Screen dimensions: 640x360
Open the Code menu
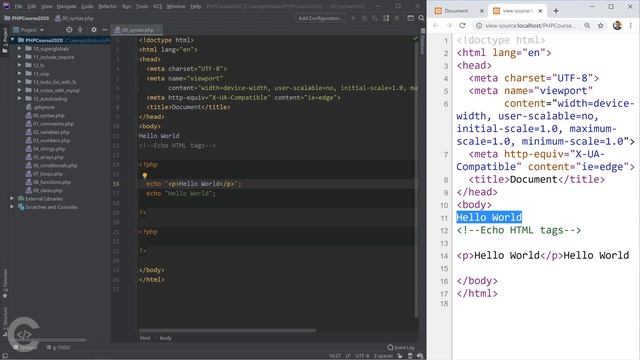(87, 7)
